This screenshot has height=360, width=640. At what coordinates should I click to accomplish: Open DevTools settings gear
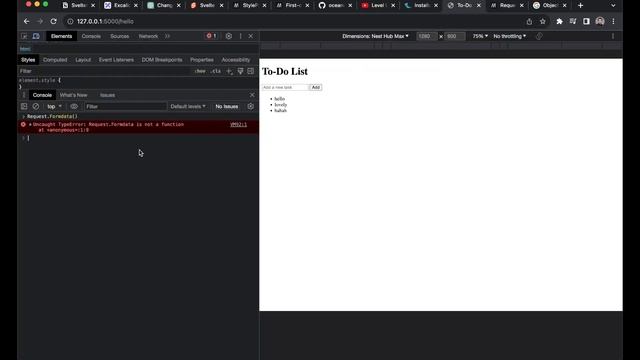click(229, 36)
